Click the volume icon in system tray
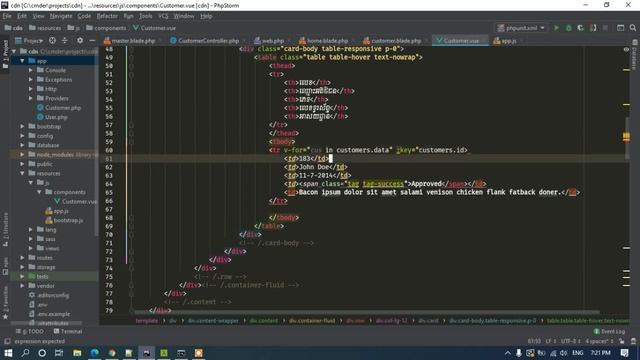The height and width of the screenshot is (360, 640). pos(564,353)
